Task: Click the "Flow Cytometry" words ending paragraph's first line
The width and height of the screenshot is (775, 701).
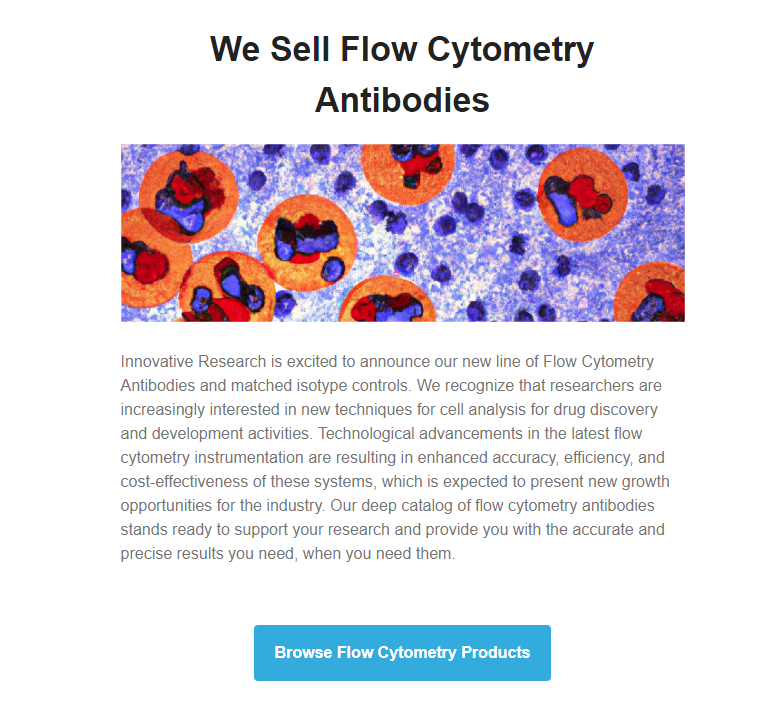Action: tap(598, 361)
